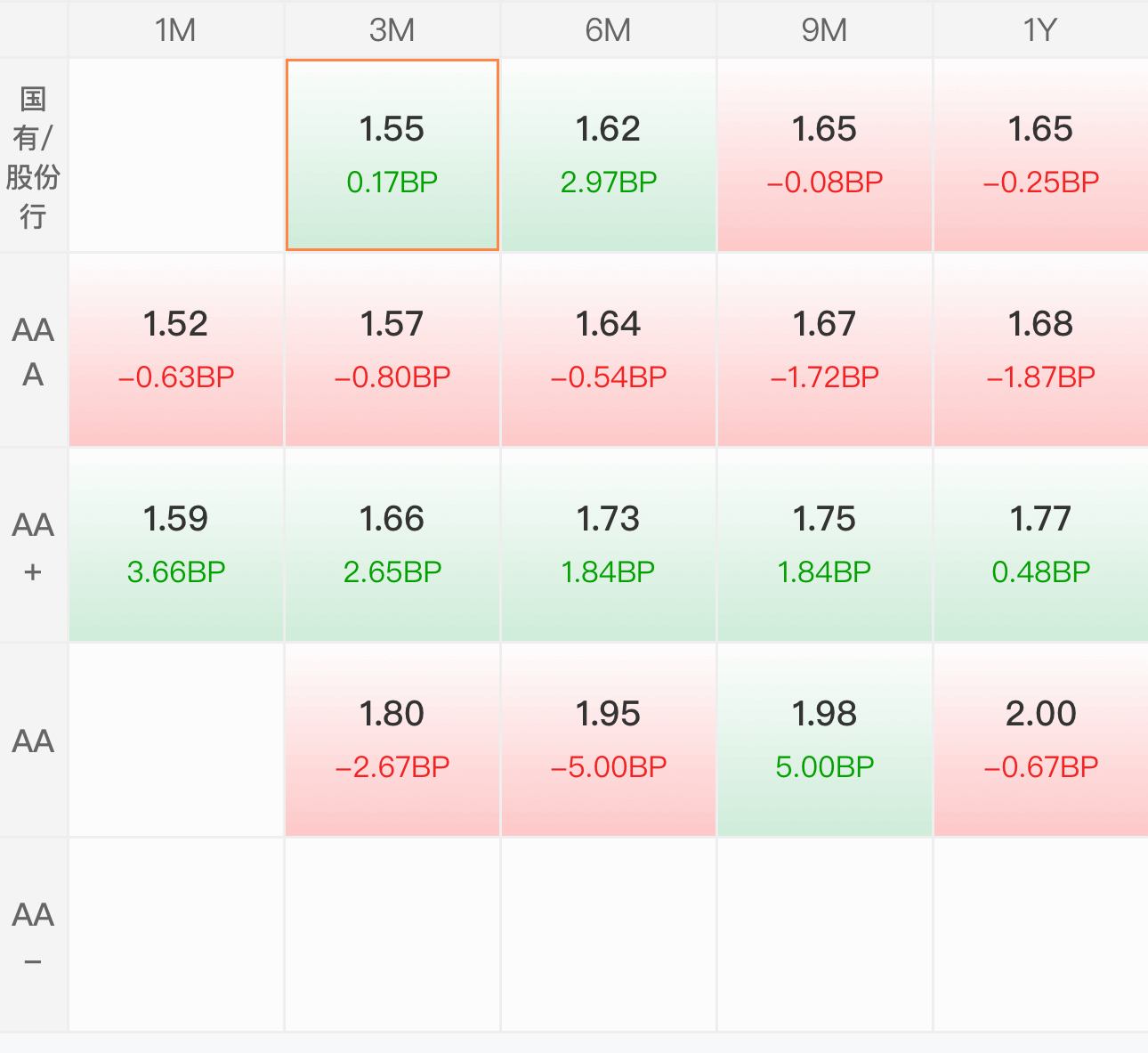Image resolution: width=1148 pixels, height=1053 pixels.
Task: Select the 1Y column header
Action: pos(1040,29)
